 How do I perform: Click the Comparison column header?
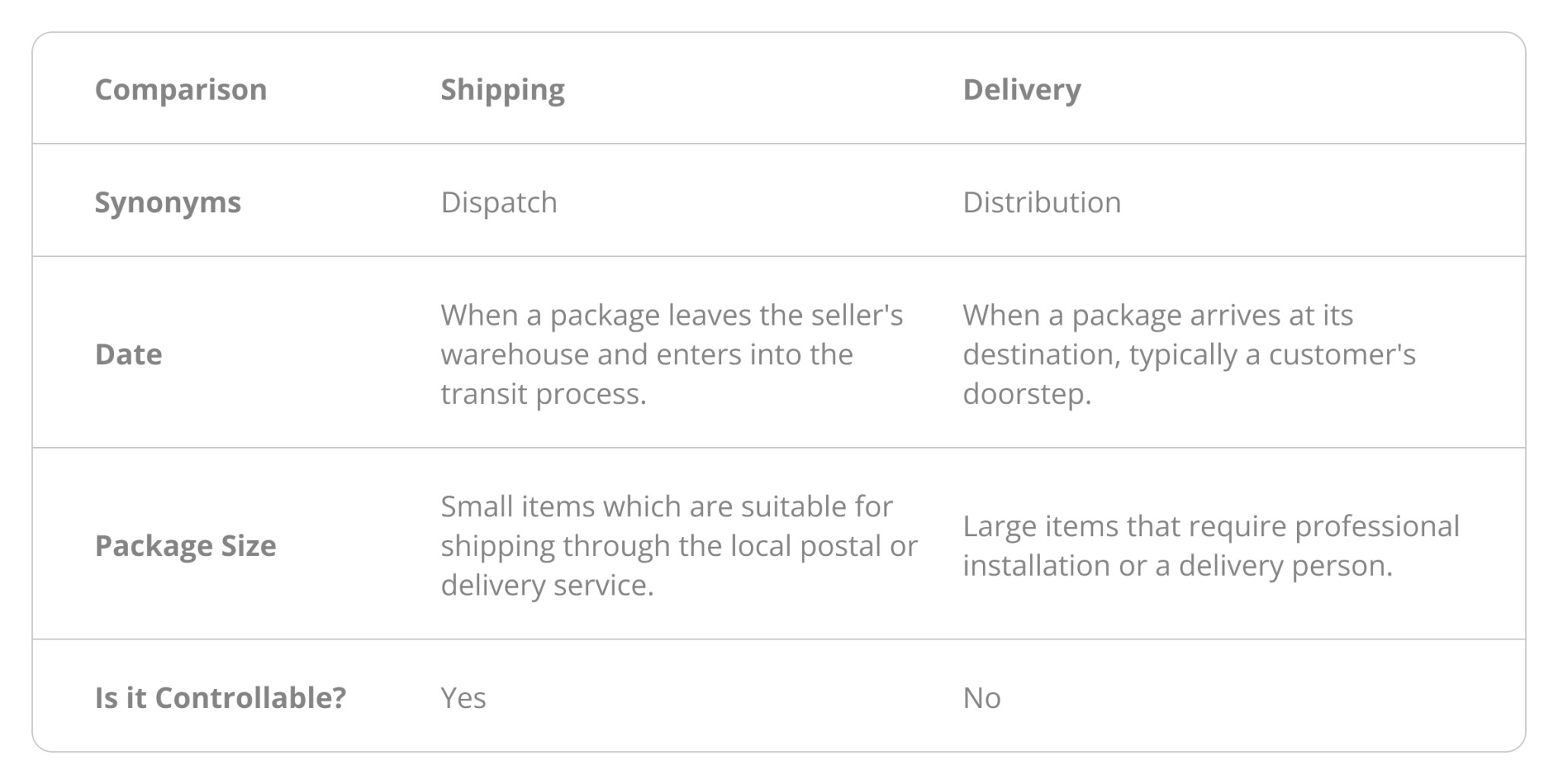coord(180,90)
